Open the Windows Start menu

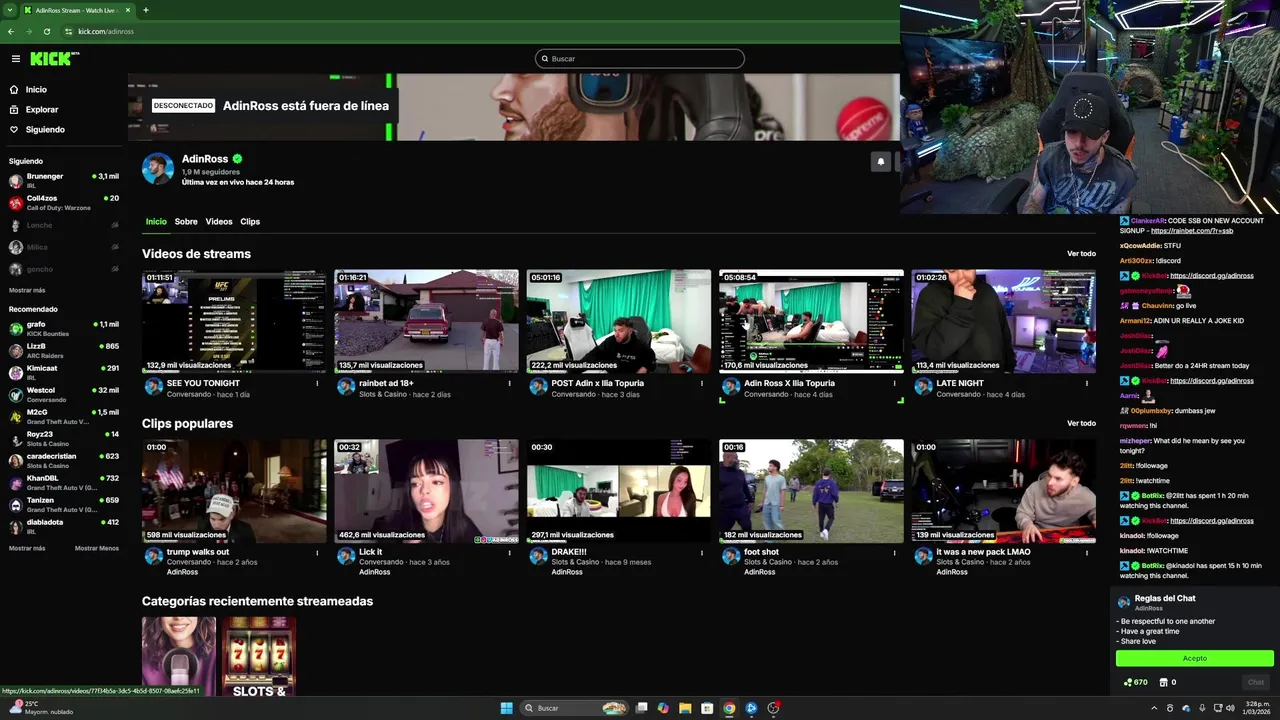[x=507, y=708]
